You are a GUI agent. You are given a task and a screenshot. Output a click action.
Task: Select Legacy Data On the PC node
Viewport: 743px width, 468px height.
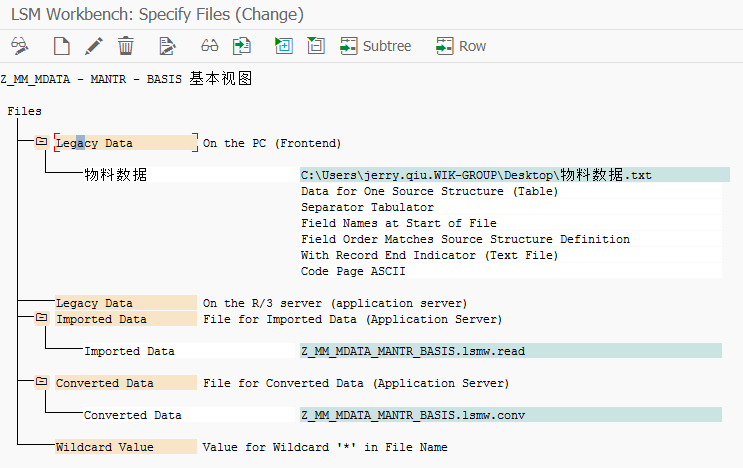point(126,143)
